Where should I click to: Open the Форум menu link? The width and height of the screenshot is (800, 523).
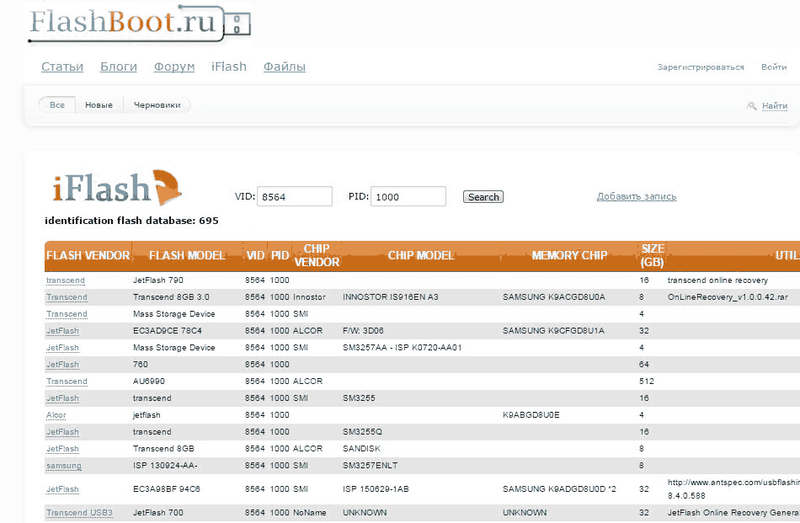(174, 67)
